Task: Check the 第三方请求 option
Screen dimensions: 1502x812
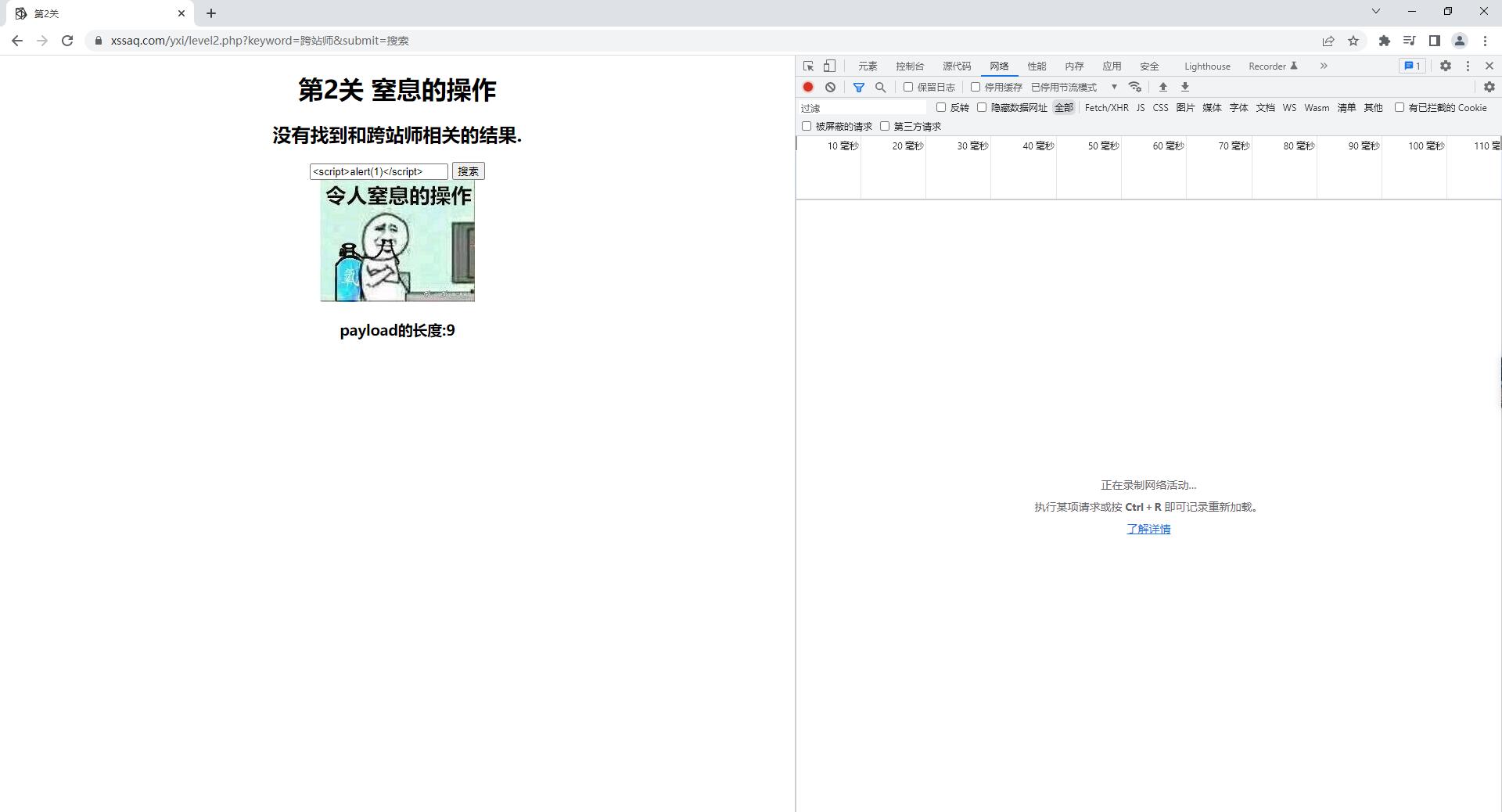Action: 885,126
